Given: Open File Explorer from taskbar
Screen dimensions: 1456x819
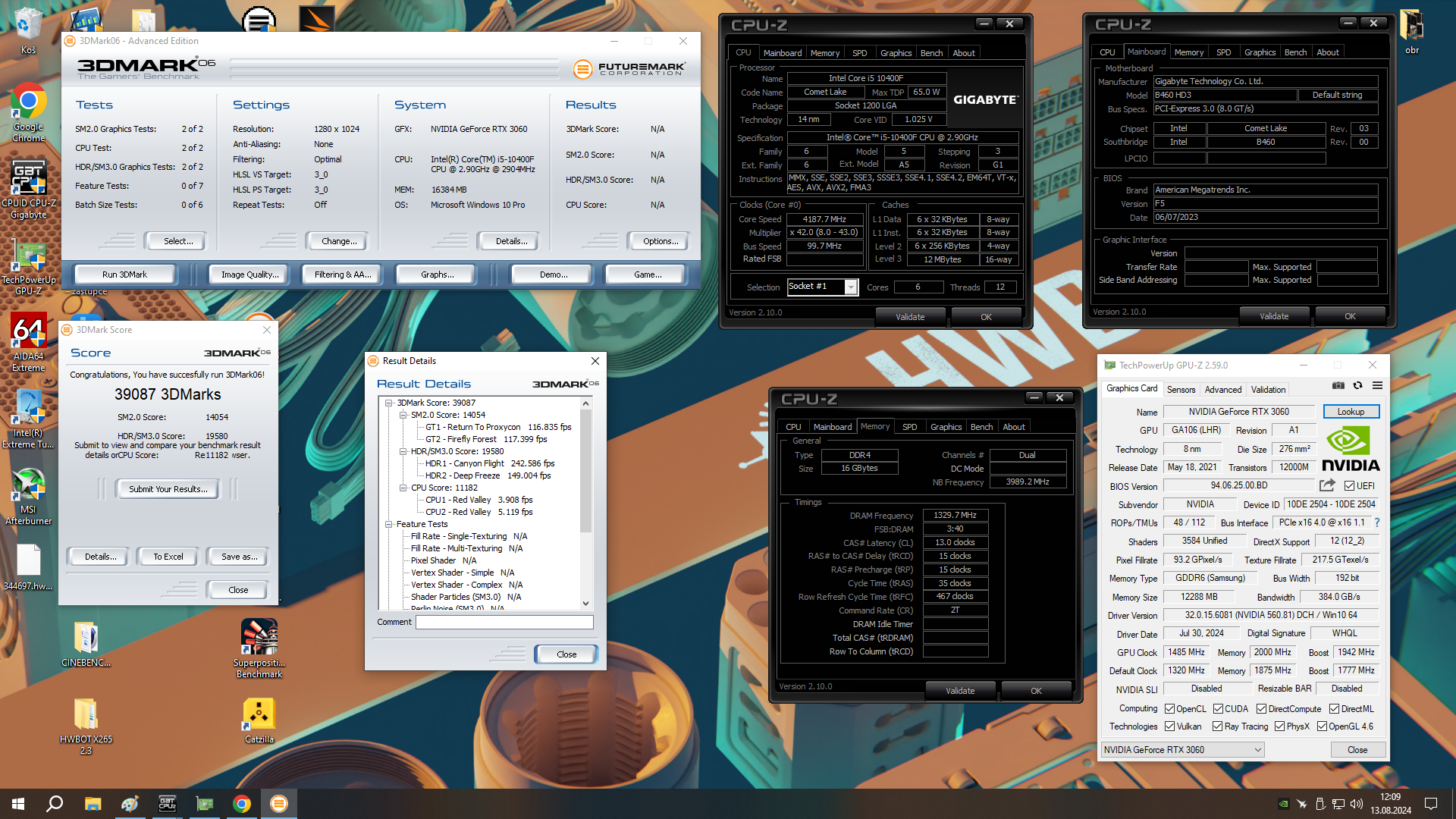Looking at the screenshot, I should coord(93,804).
